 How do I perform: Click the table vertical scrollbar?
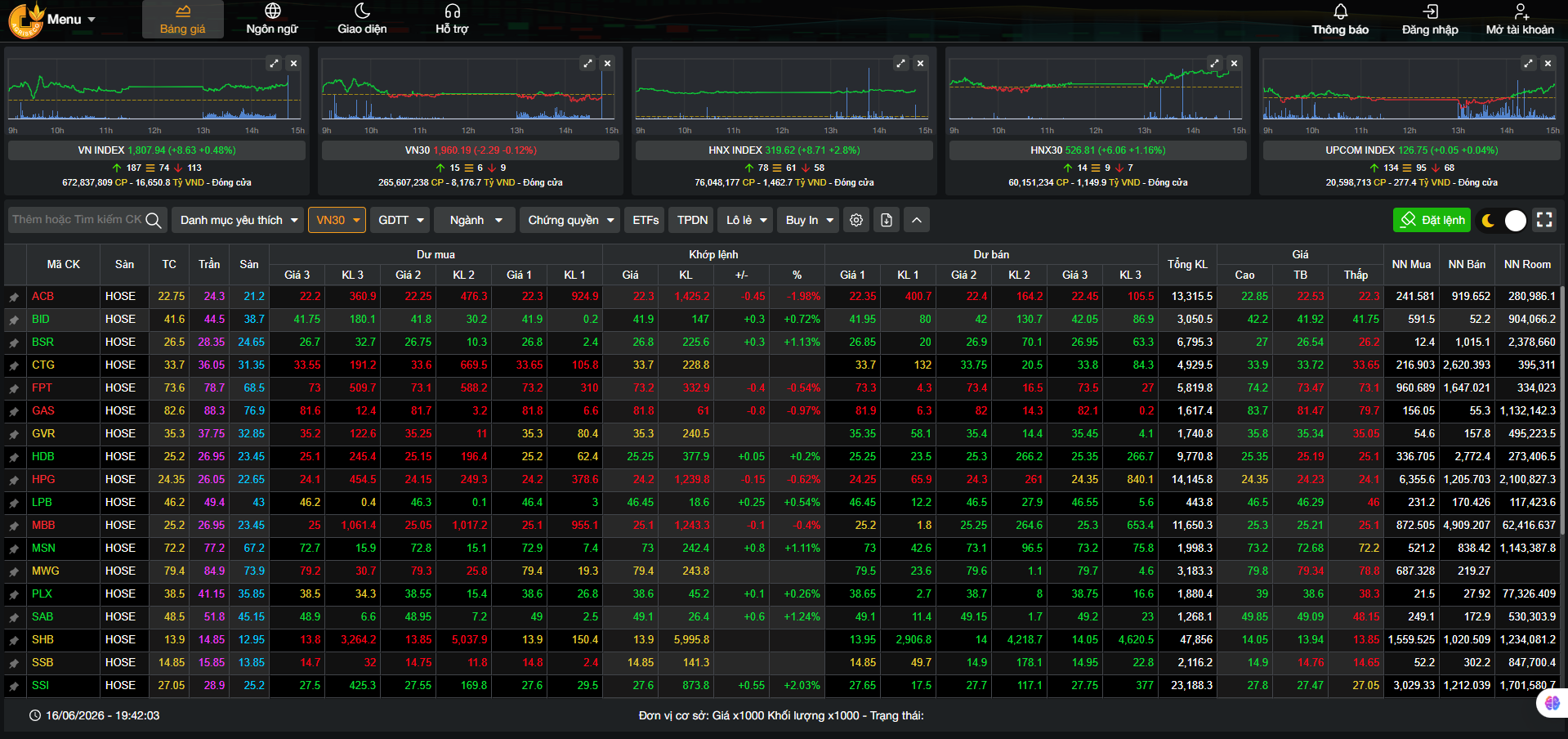(1563, 409)
